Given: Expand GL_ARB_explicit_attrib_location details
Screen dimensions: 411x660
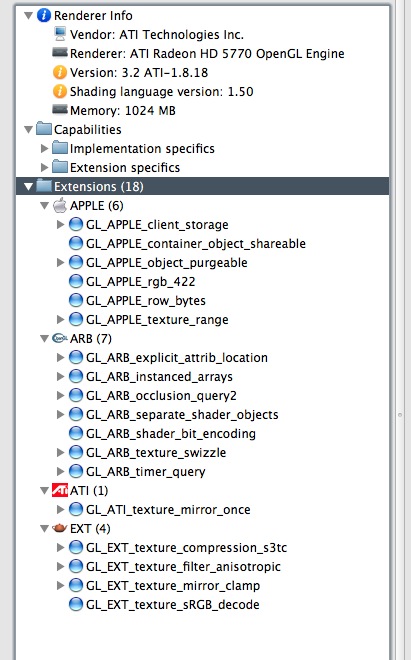Looking at the screenshot, I should coord(61,357).
